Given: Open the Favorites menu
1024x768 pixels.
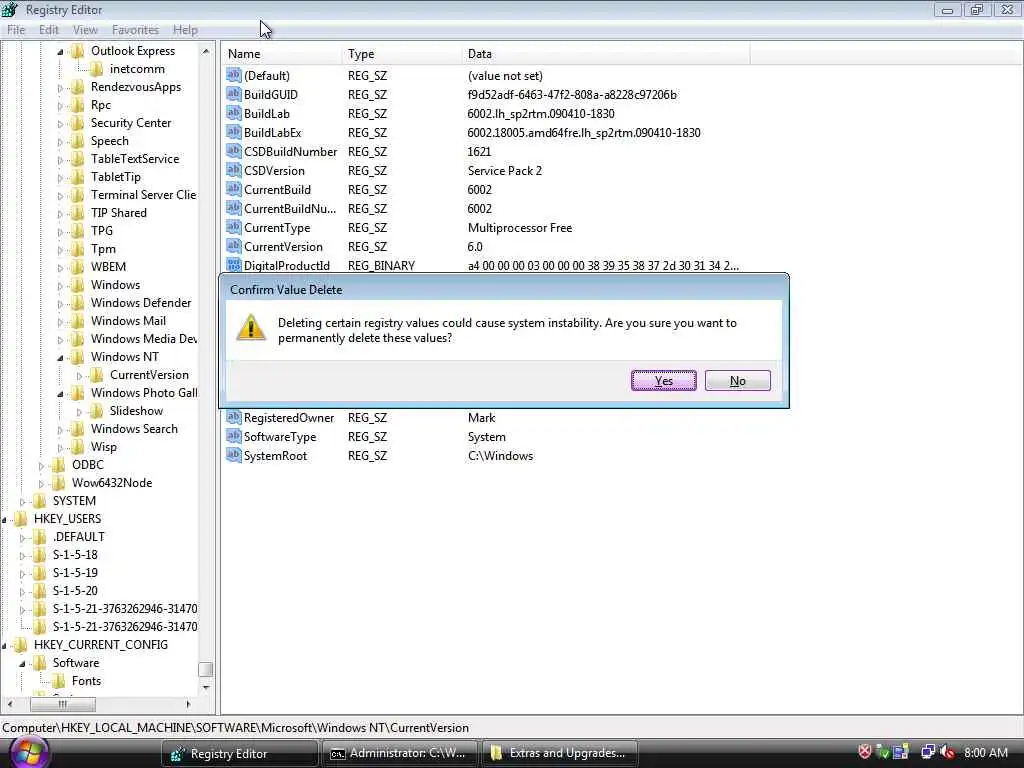Looking at the screenshot, I should pos(135,30).
